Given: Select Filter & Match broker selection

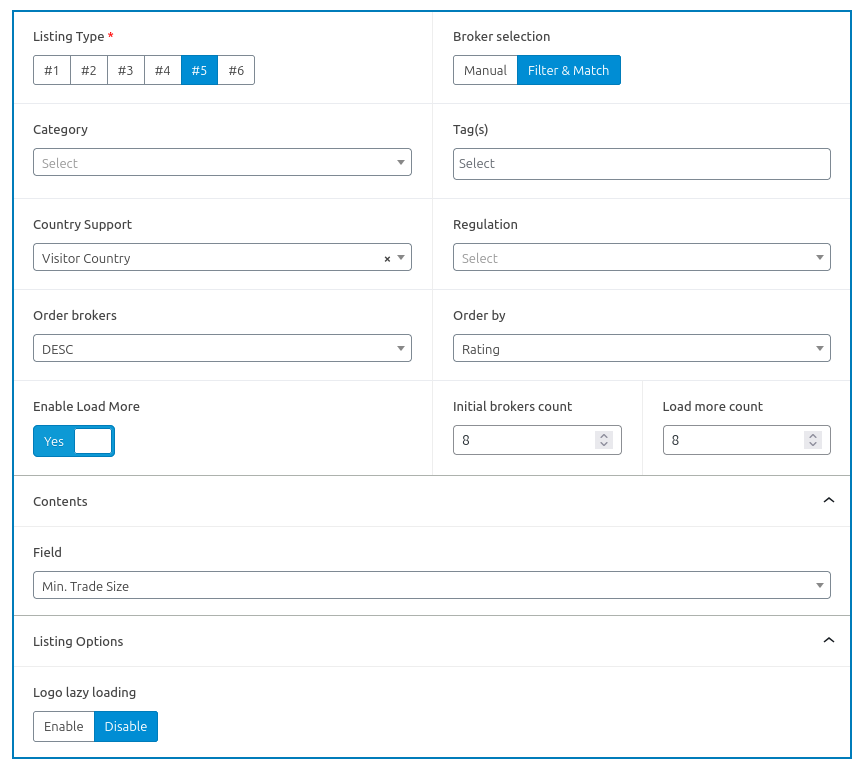Looking at the screenshot, I should coord(569,70).
